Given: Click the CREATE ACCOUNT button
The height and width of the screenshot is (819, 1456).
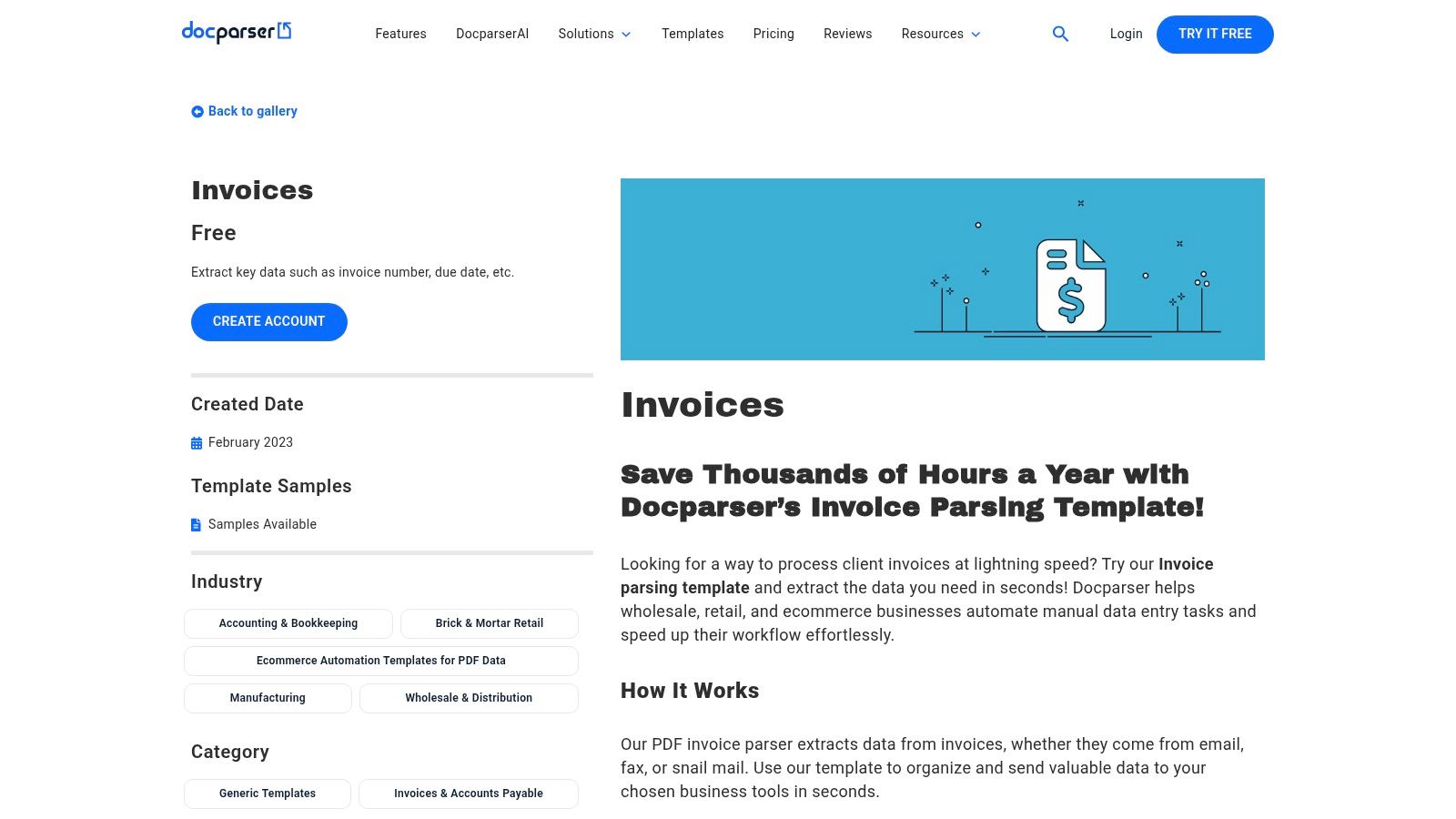Looking at the screenshot, I should coord(268,321).
